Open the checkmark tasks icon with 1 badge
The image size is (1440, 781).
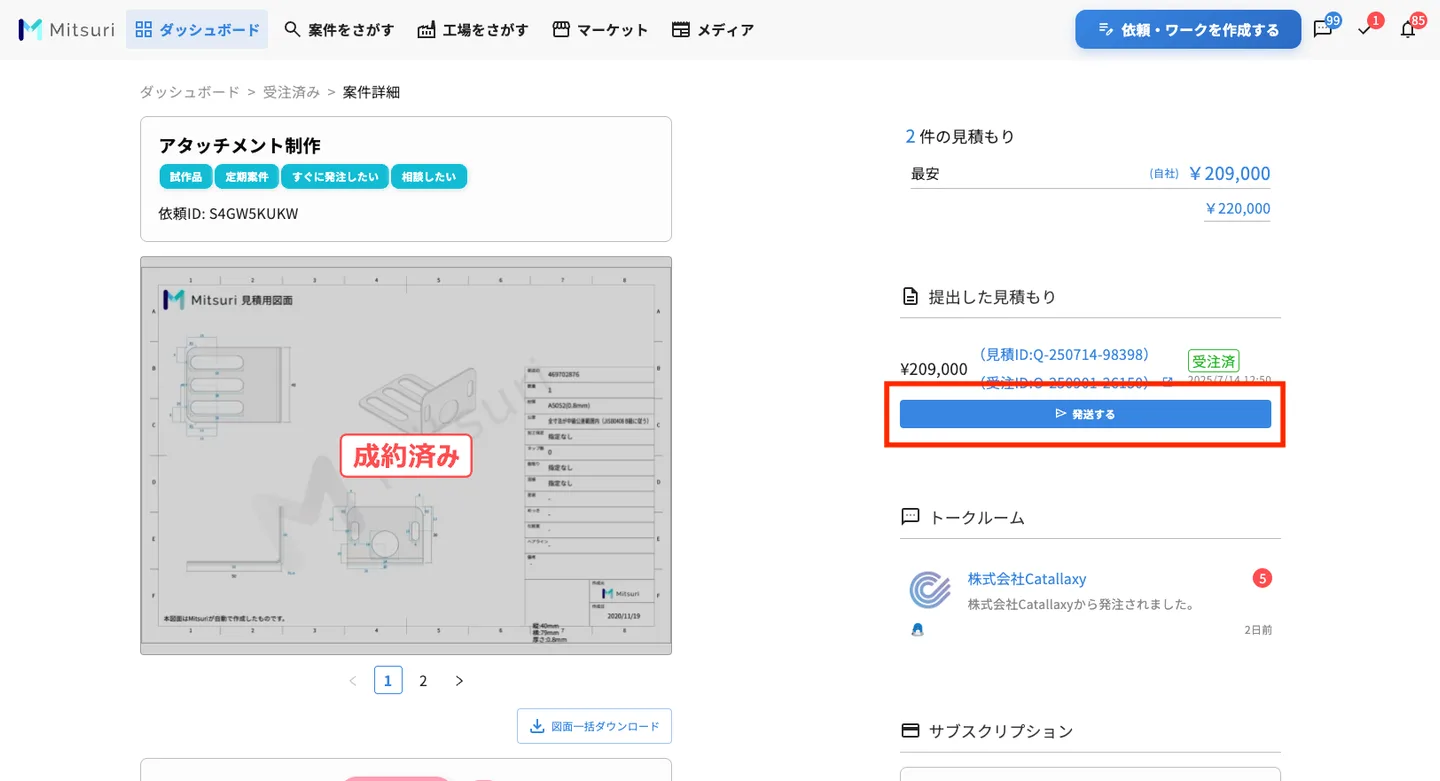[x=1365, y=30]
